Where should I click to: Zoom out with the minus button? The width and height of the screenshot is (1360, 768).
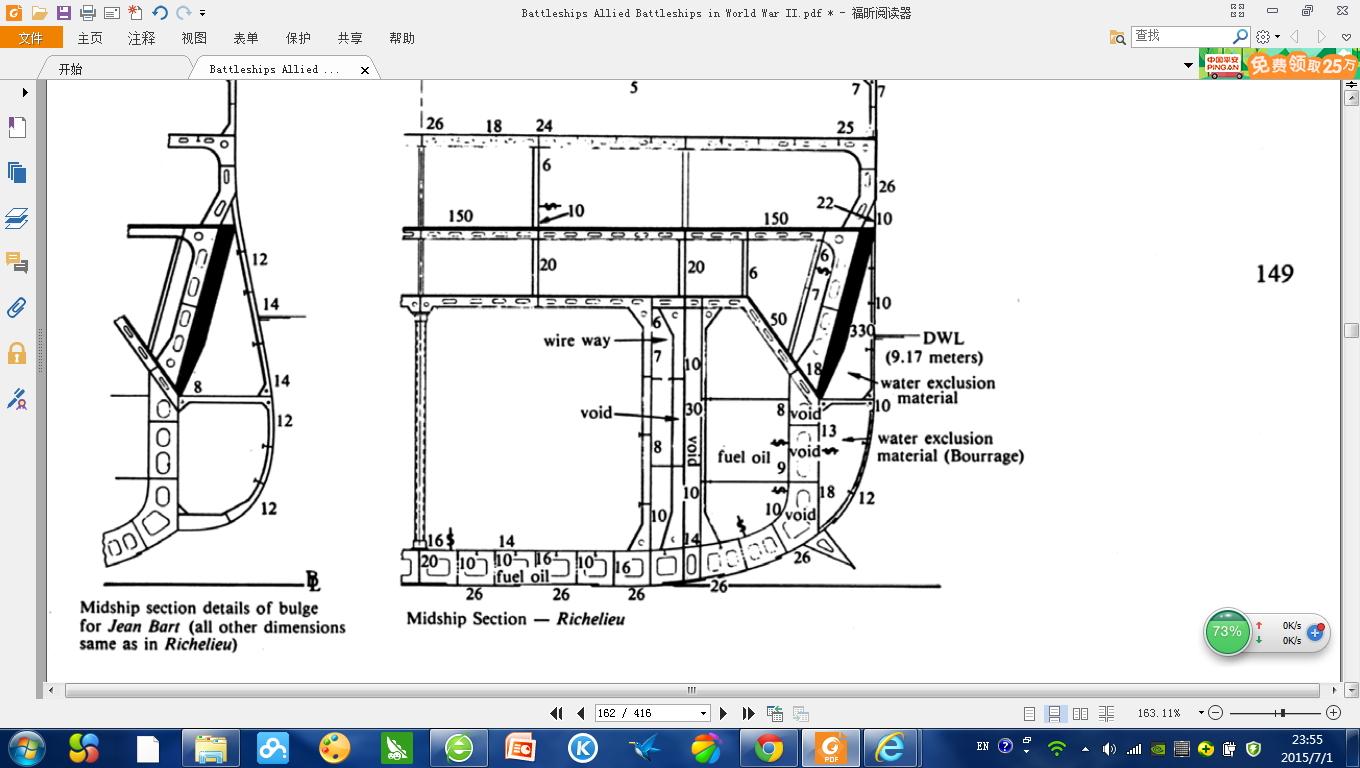(1215, 713)
